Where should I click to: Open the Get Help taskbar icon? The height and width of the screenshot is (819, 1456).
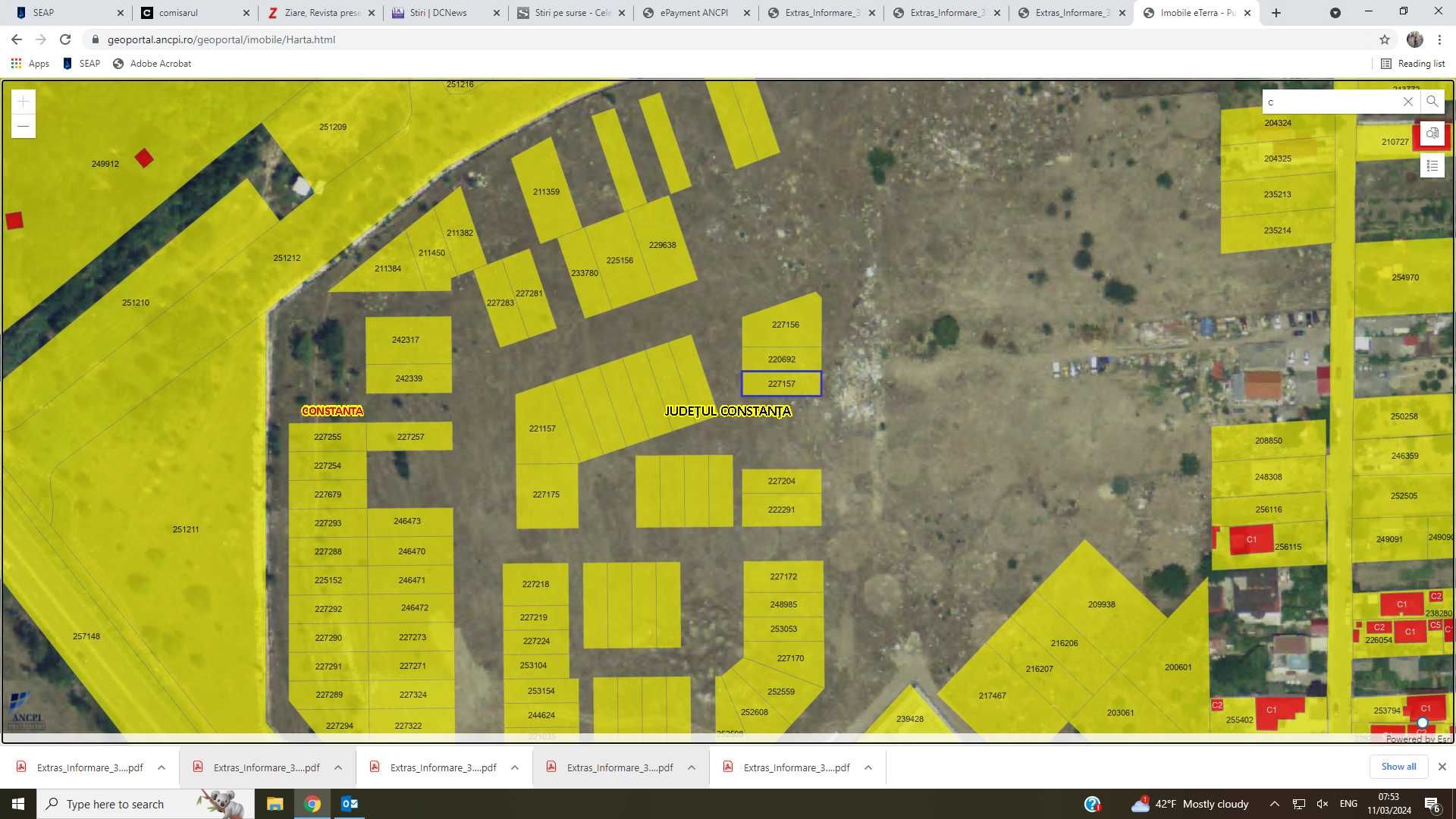pos(1093,804)
